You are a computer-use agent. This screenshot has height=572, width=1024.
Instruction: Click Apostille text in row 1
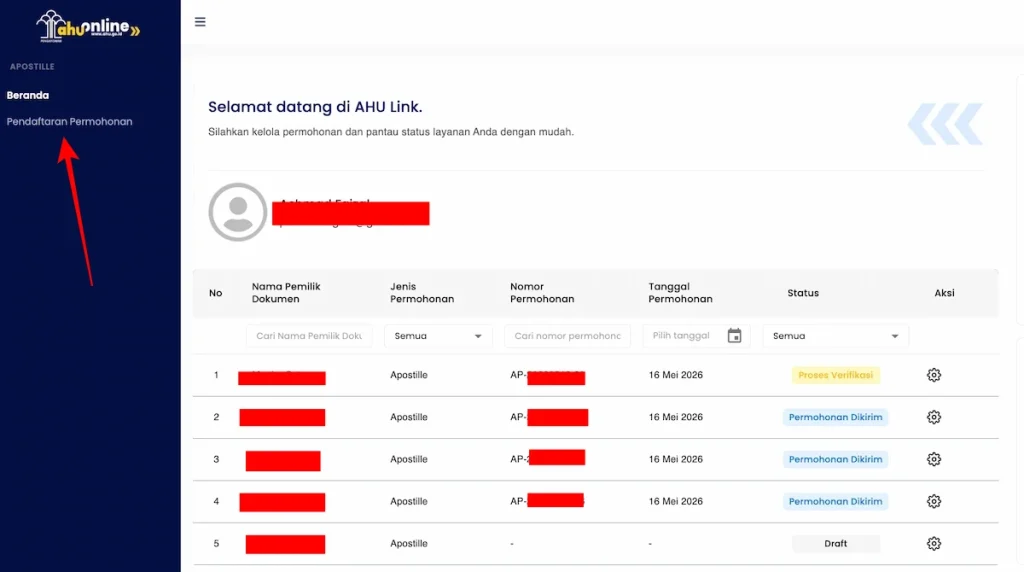pyautogui.click(x=409, y=375)
